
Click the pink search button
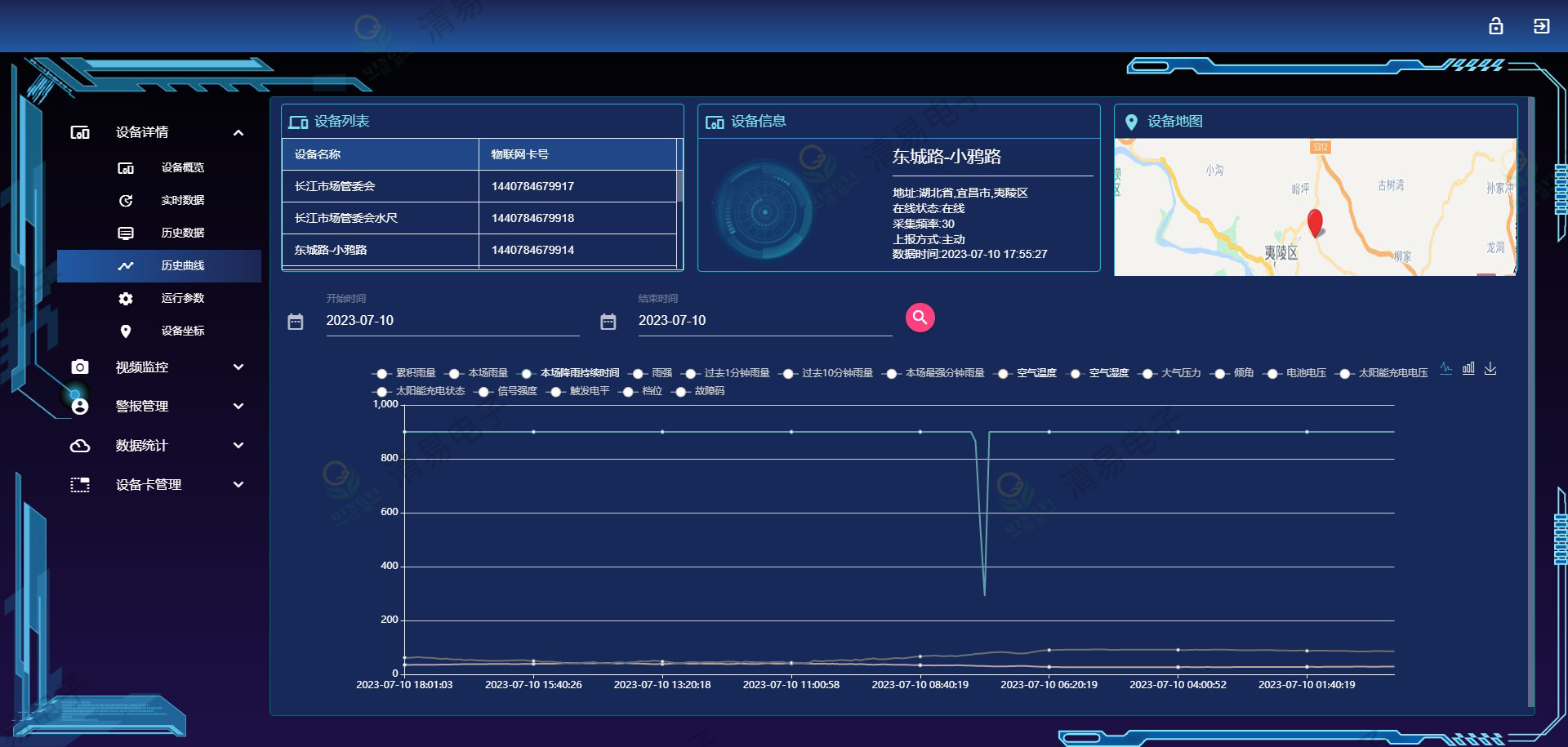click(920, 318)
